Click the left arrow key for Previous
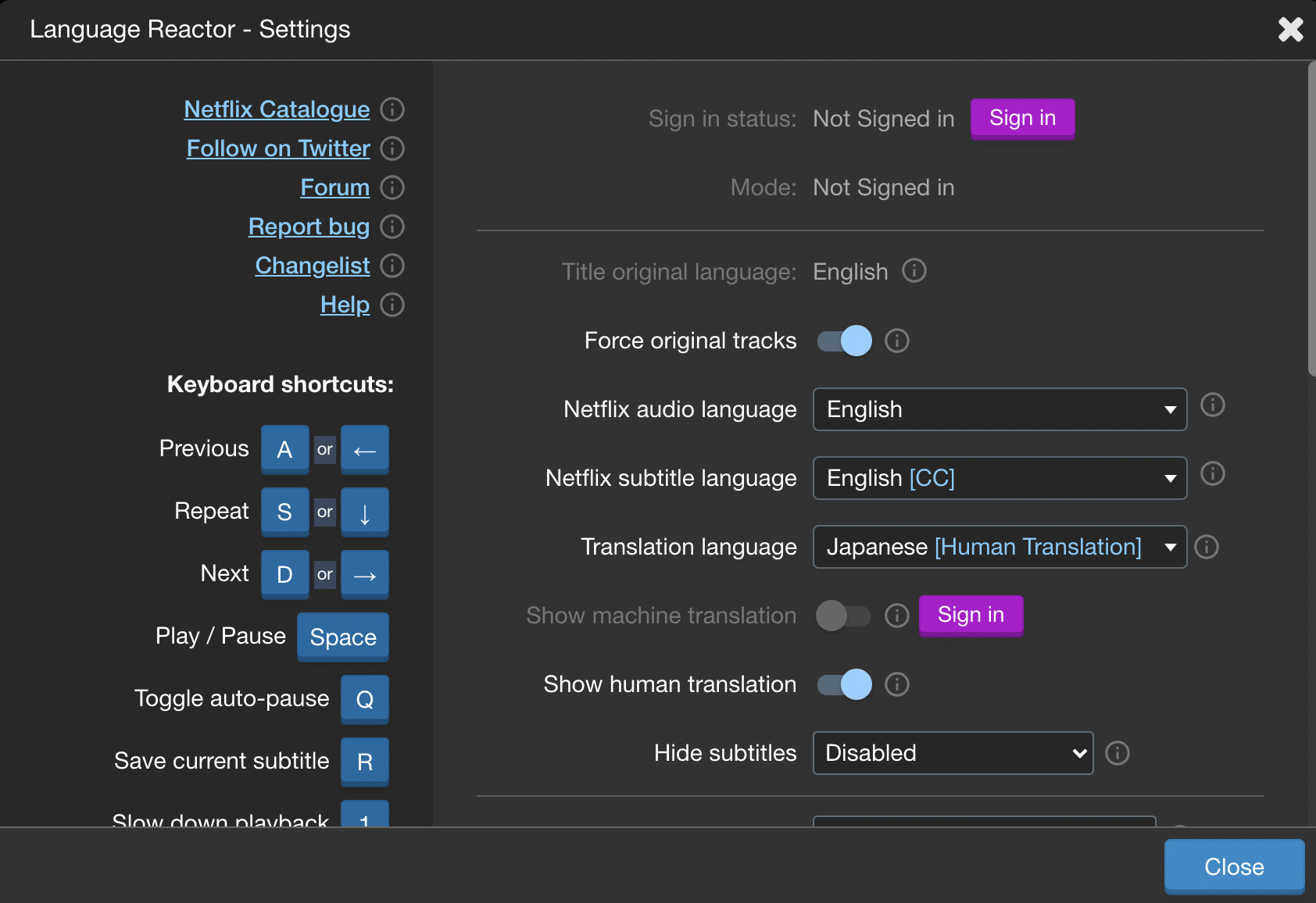 click(365, 449)
